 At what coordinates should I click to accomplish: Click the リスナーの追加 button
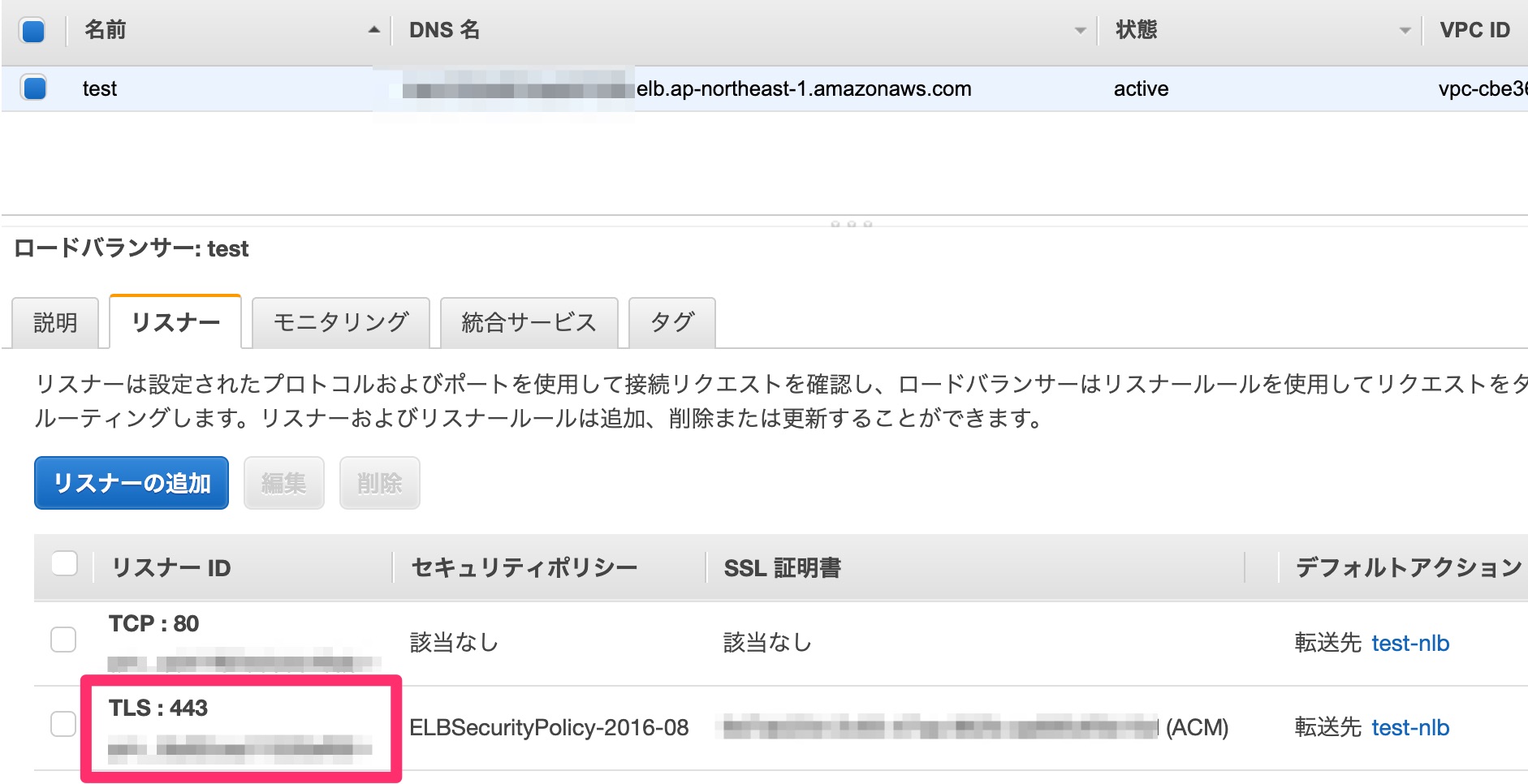click(x=131, y=483)
